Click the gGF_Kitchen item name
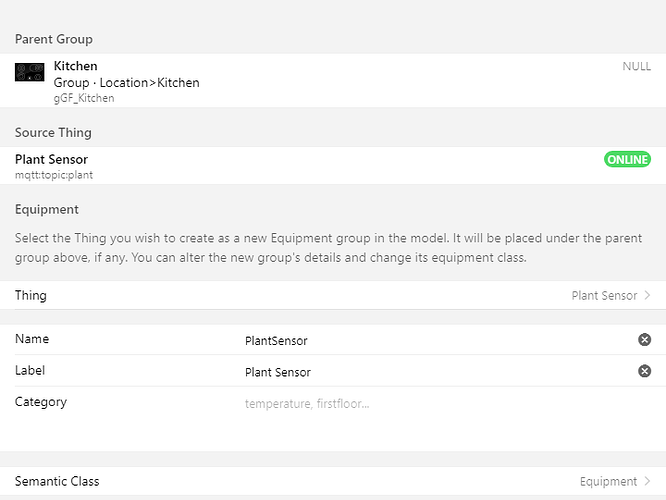This screenshot has width=666, height=500. click(x=84, y=98)
